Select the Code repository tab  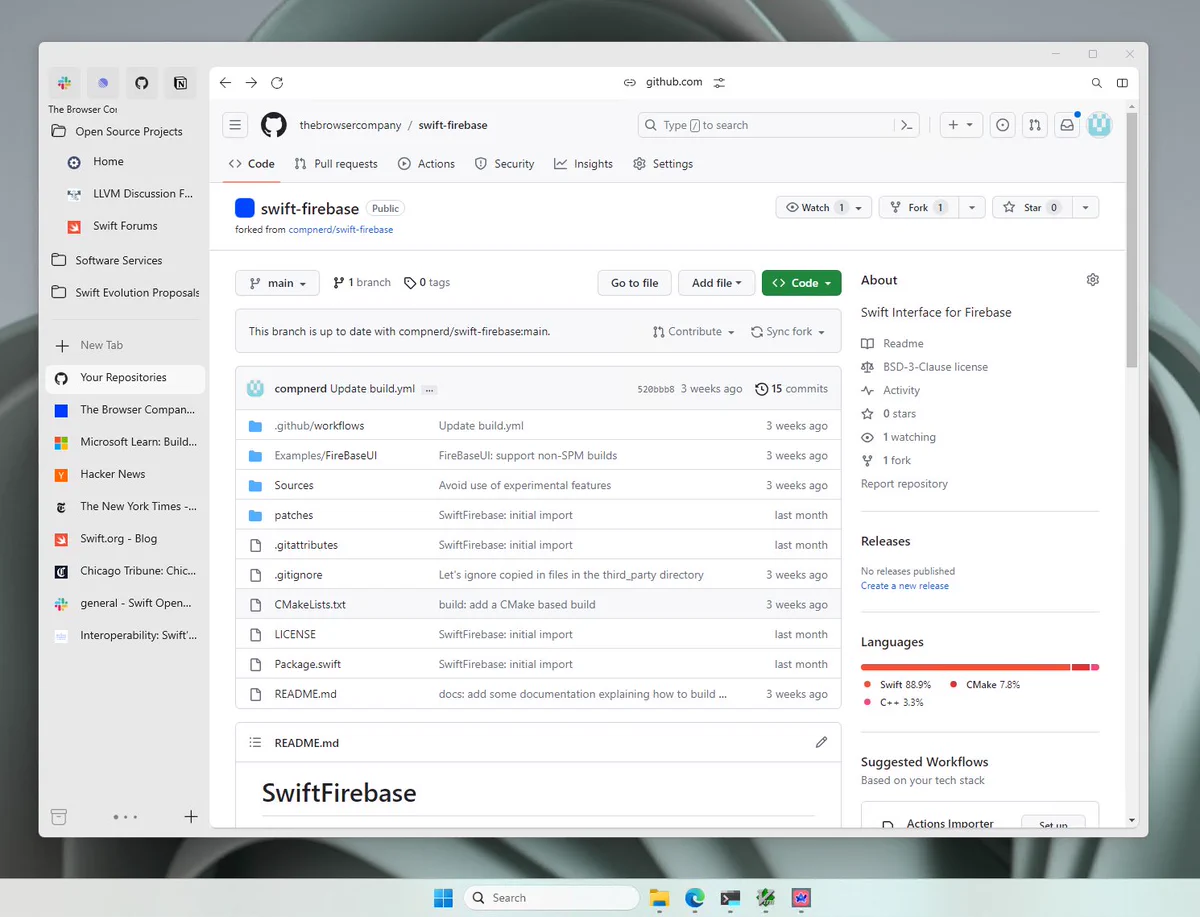[x=251, y=164]
